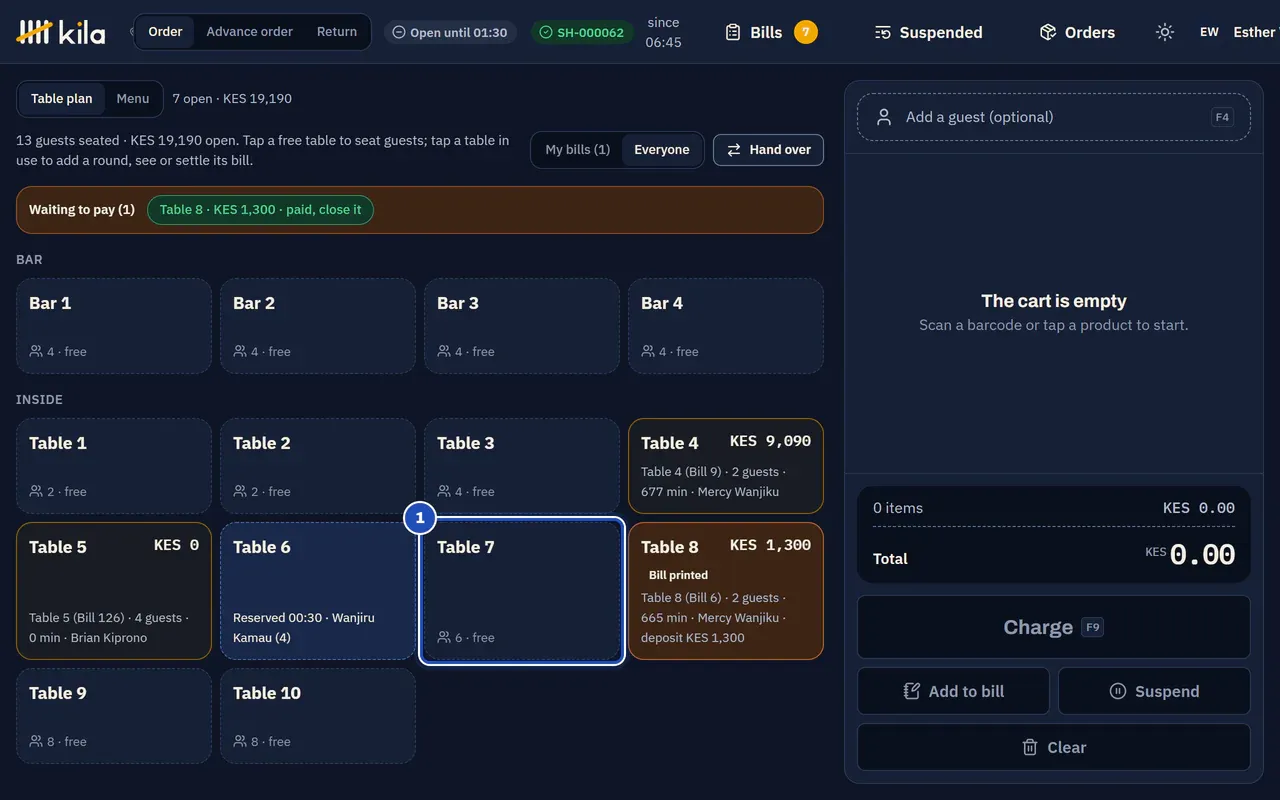Viewport: 1280px width, 800px height.
Task: Open reserved Table 6 for Wanjiru Kamau
Action: [x=318, y=591]
